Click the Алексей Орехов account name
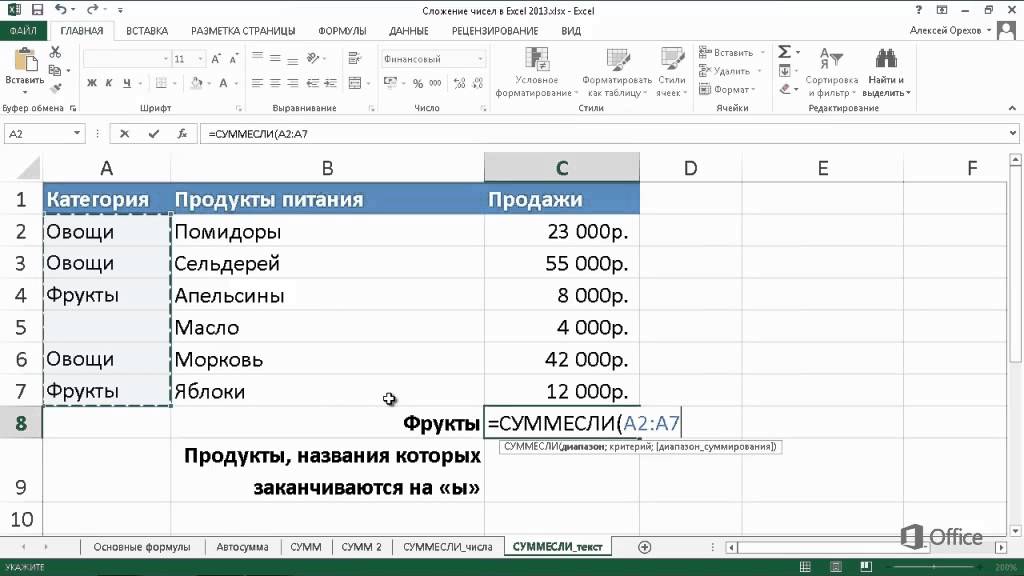 pos(945,31)
